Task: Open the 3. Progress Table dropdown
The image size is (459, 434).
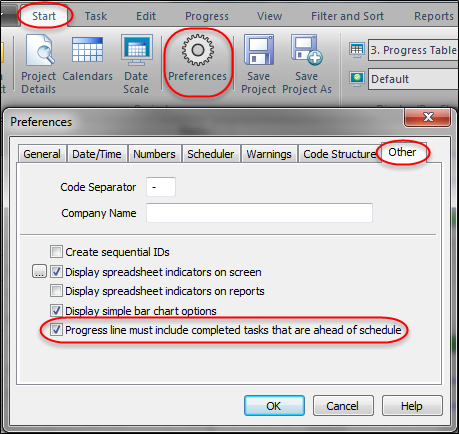Action: point(413,50)
